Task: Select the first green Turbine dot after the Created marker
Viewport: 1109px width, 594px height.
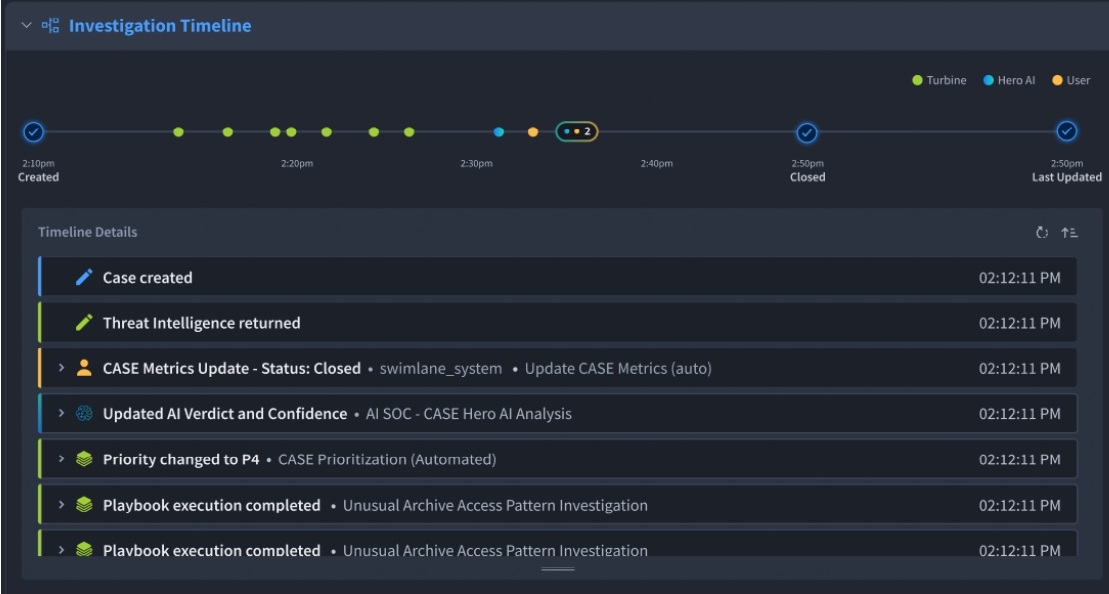Action: 178,132
